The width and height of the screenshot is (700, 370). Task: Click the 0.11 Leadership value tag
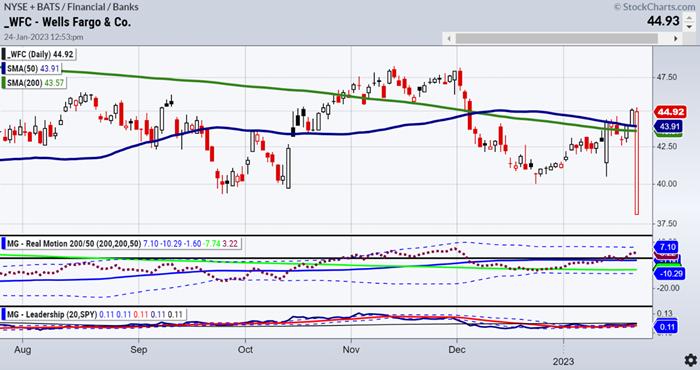(x=666, y=327)
